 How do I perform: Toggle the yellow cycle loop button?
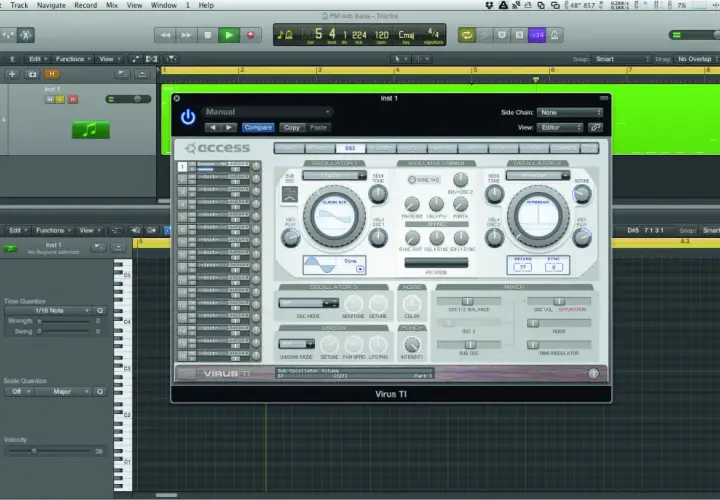tap(467, 35)
